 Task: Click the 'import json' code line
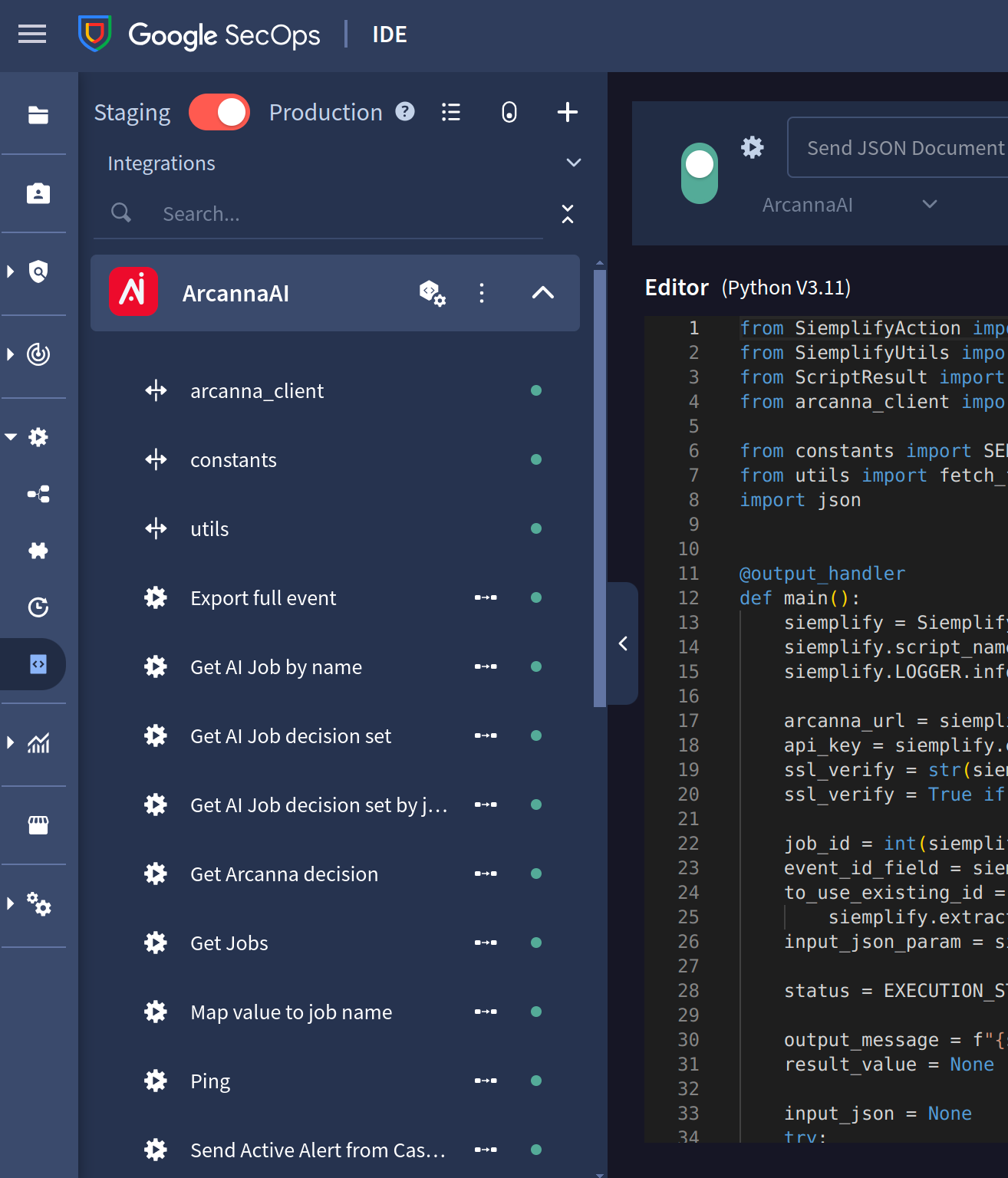pyautogui.click(x=800, y=500)
